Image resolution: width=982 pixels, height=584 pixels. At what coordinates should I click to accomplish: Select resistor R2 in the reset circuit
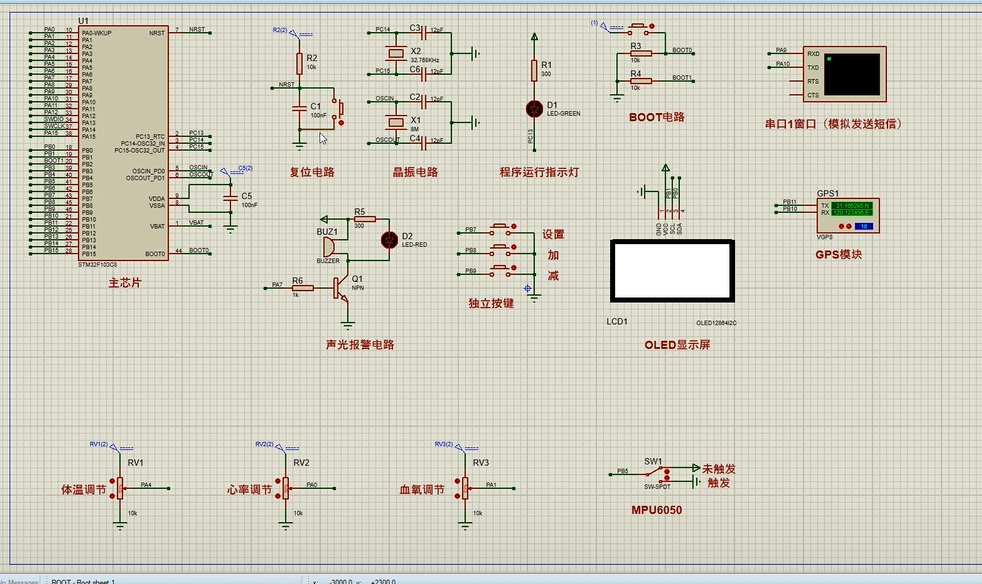click(x=299, y=63)
